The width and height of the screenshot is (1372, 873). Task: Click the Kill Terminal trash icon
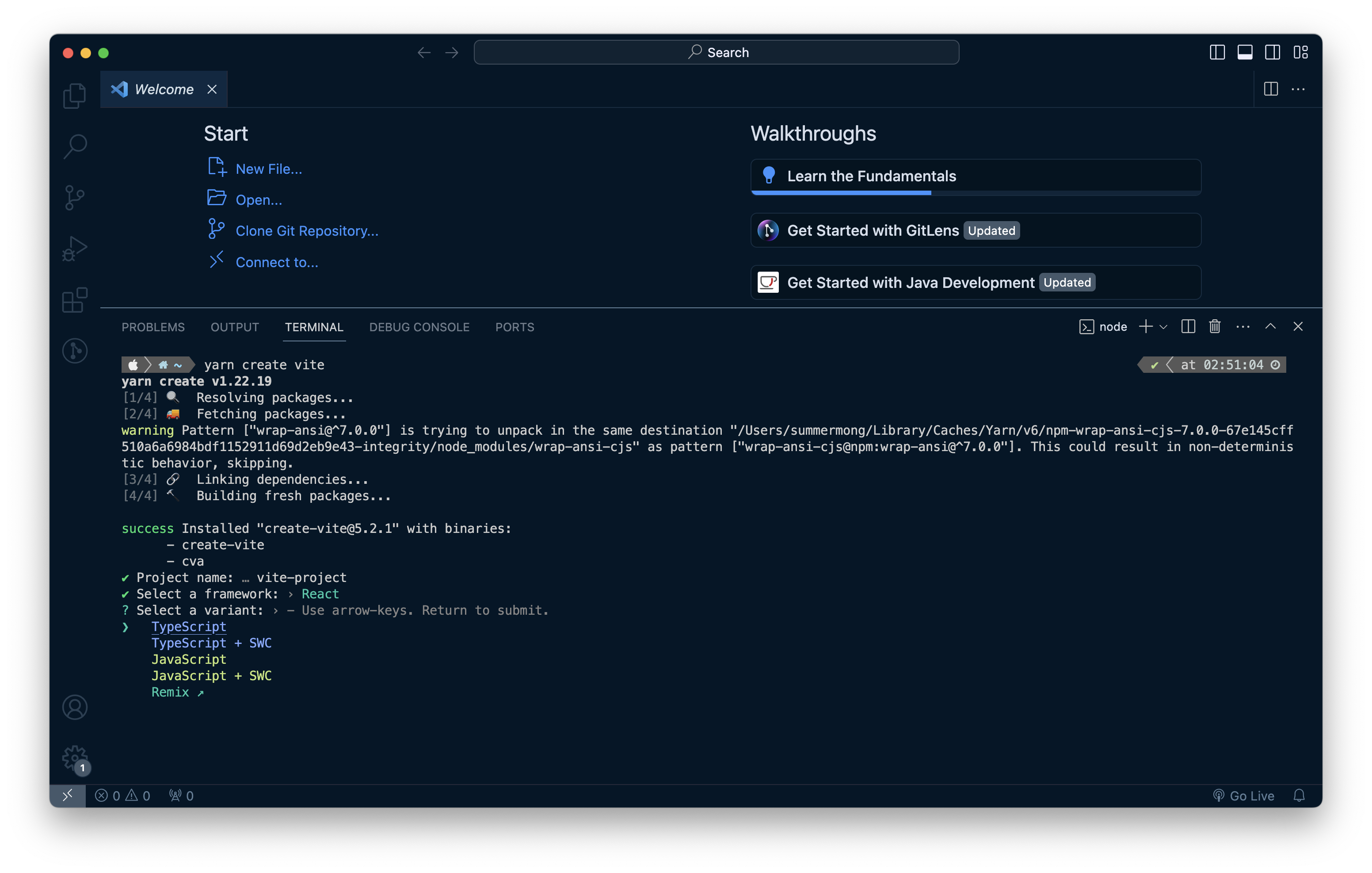(1215, 326)
